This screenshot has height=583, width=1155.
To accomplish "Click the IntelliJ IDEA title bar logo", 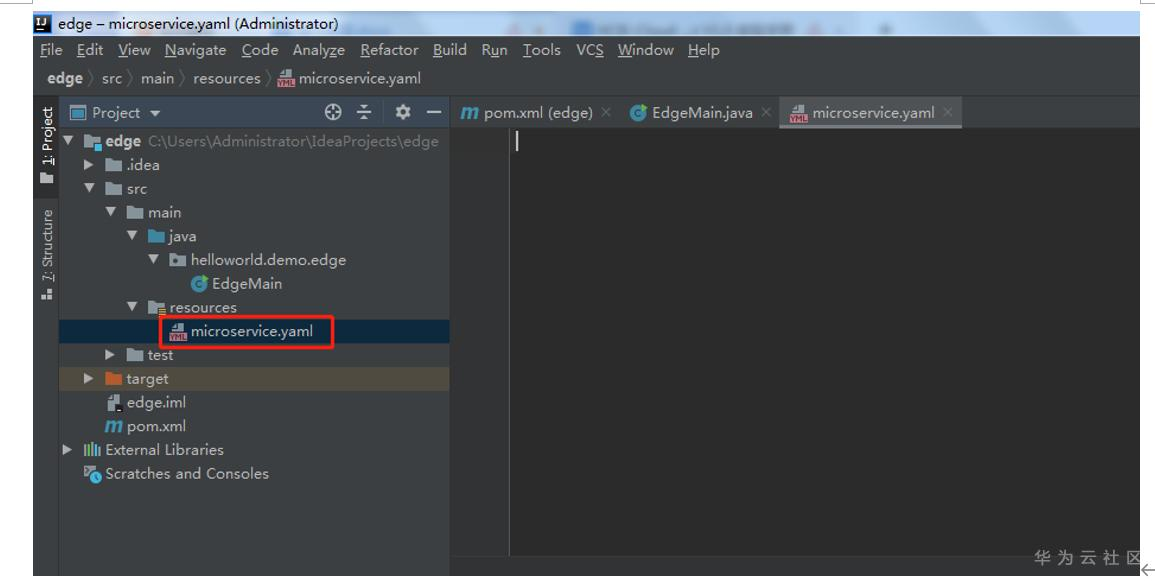I will pyautogui.click(x=42, y=23).
